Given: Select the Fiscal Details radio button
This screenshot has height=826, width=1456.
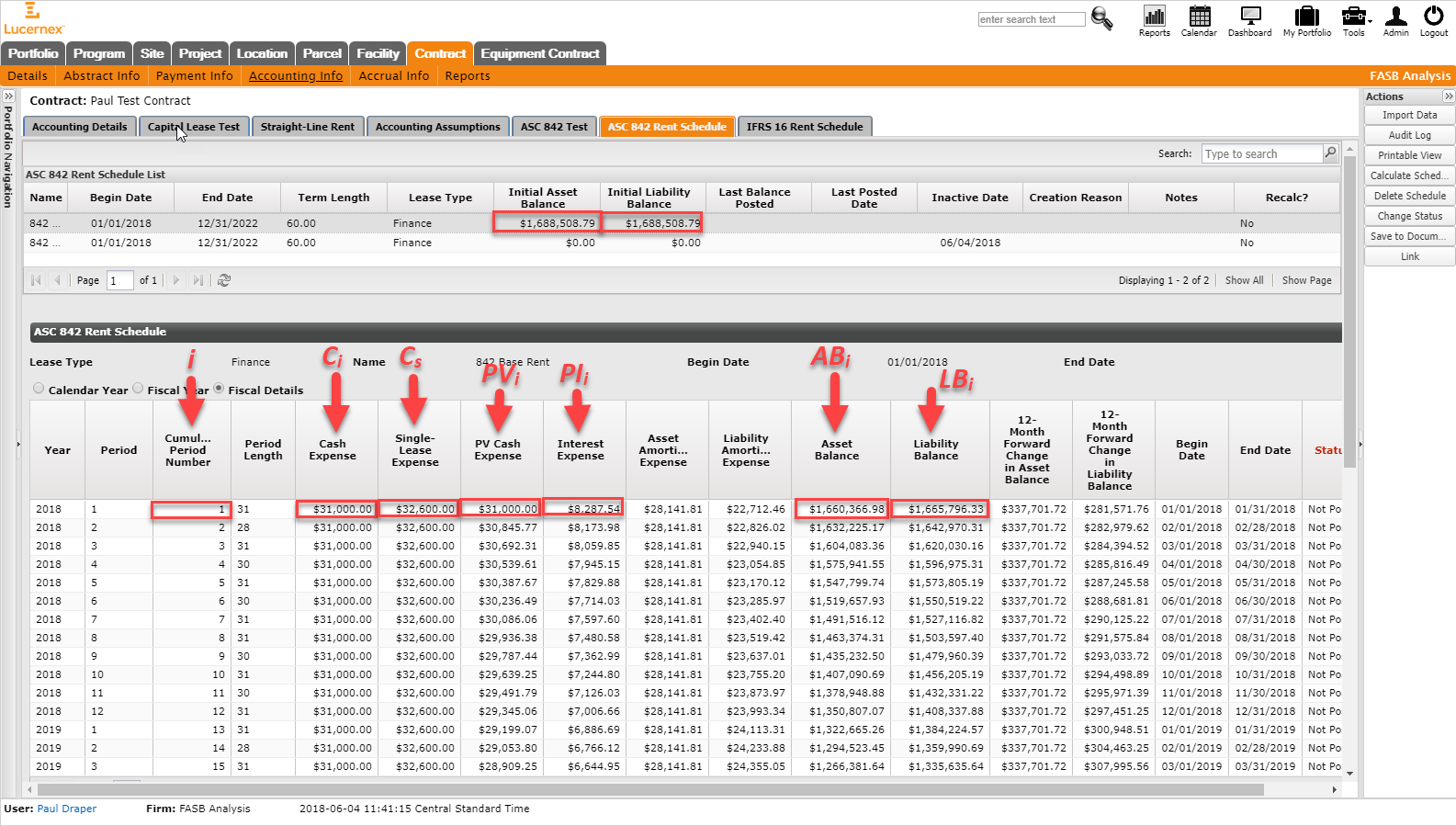Looking at the screenshot, I should (219, 389).
